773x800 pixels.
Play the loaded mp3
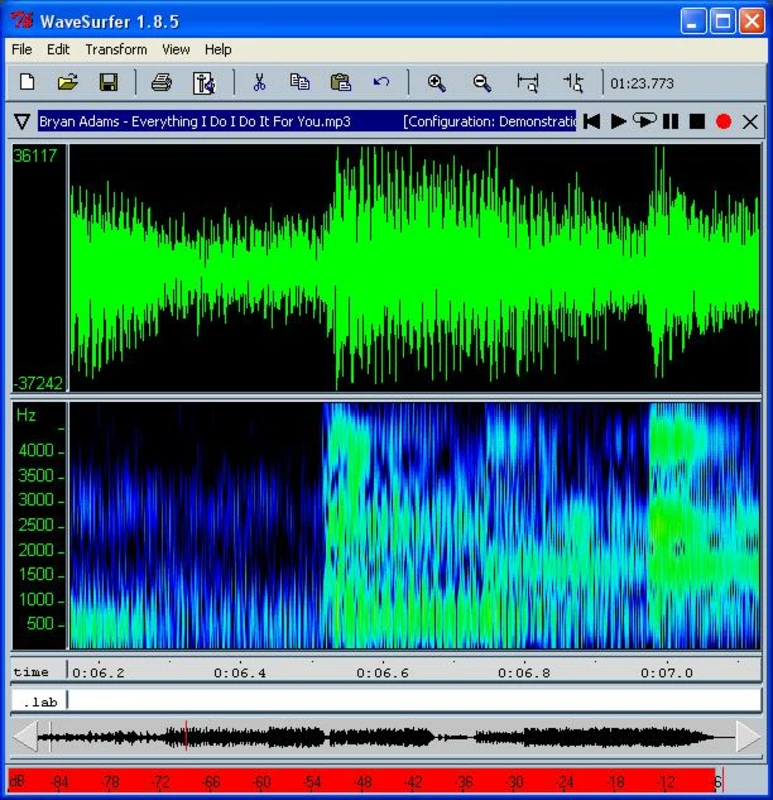(x=618, y=121)
